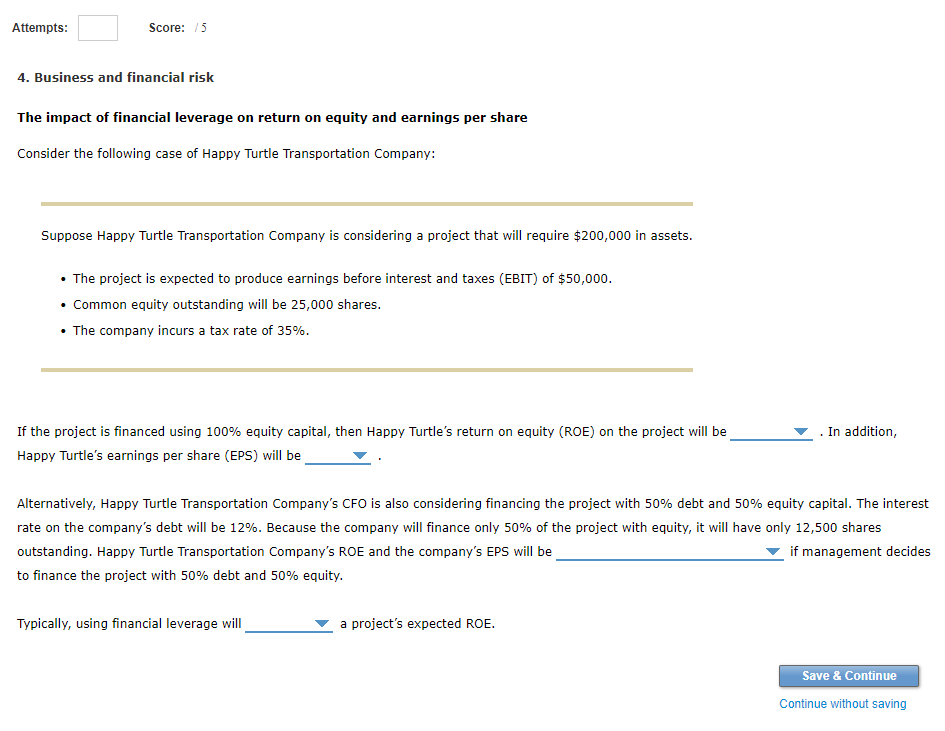The height and width of the screenshot is (731, 945).
Task: Click the Score label
Action: [169, 28]
